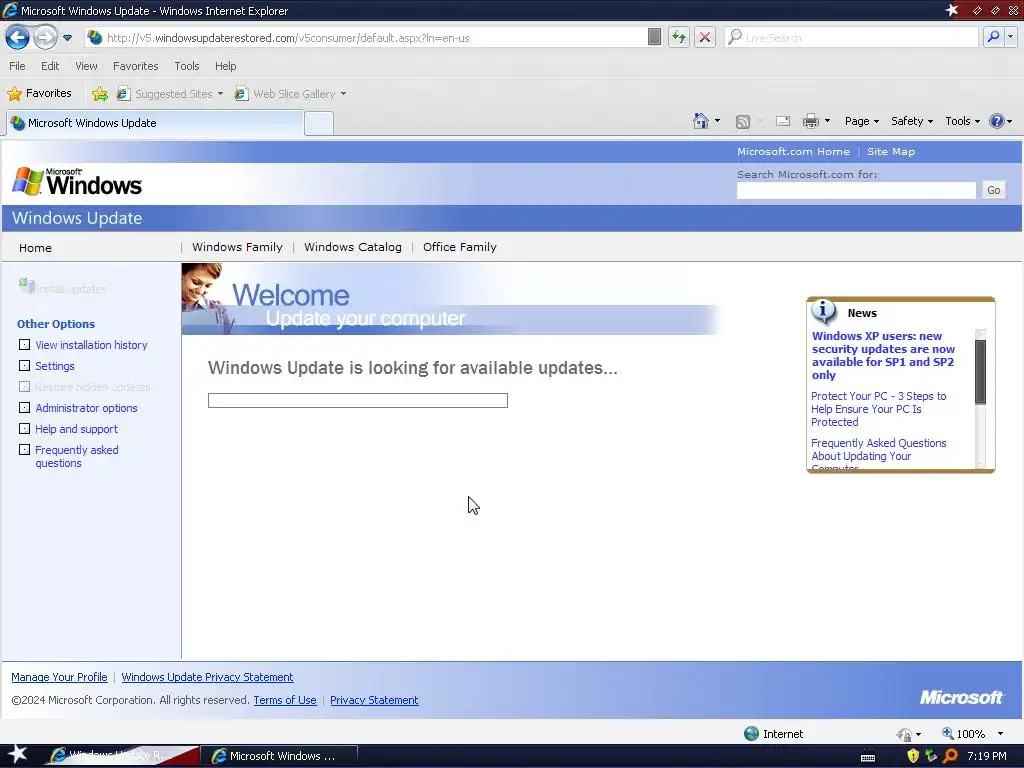This screenshot has height=768, width=1024.
Task: Open the recent pages dropdown beside Forward
Action: [x=67, y=38]
